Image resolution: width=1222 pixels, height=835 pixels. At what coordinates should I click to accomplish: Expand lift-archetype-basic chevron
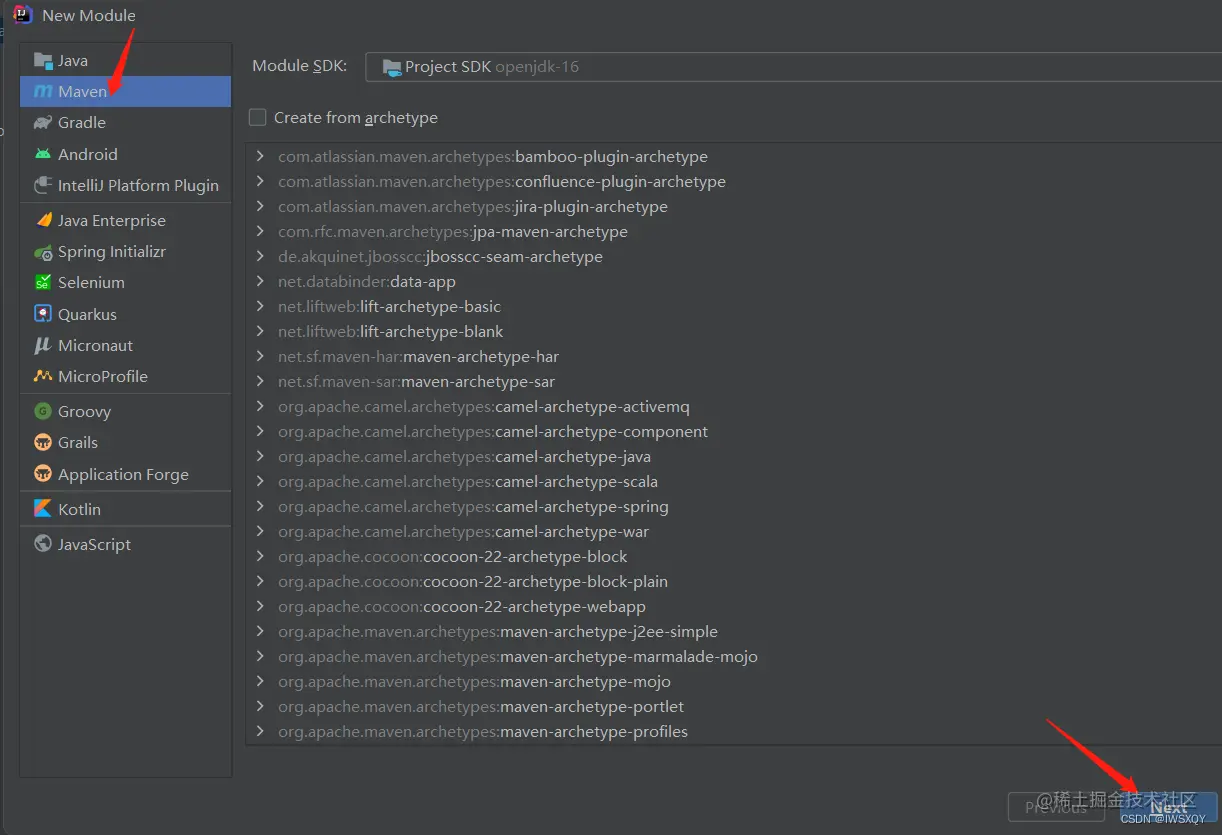point(260,306)
